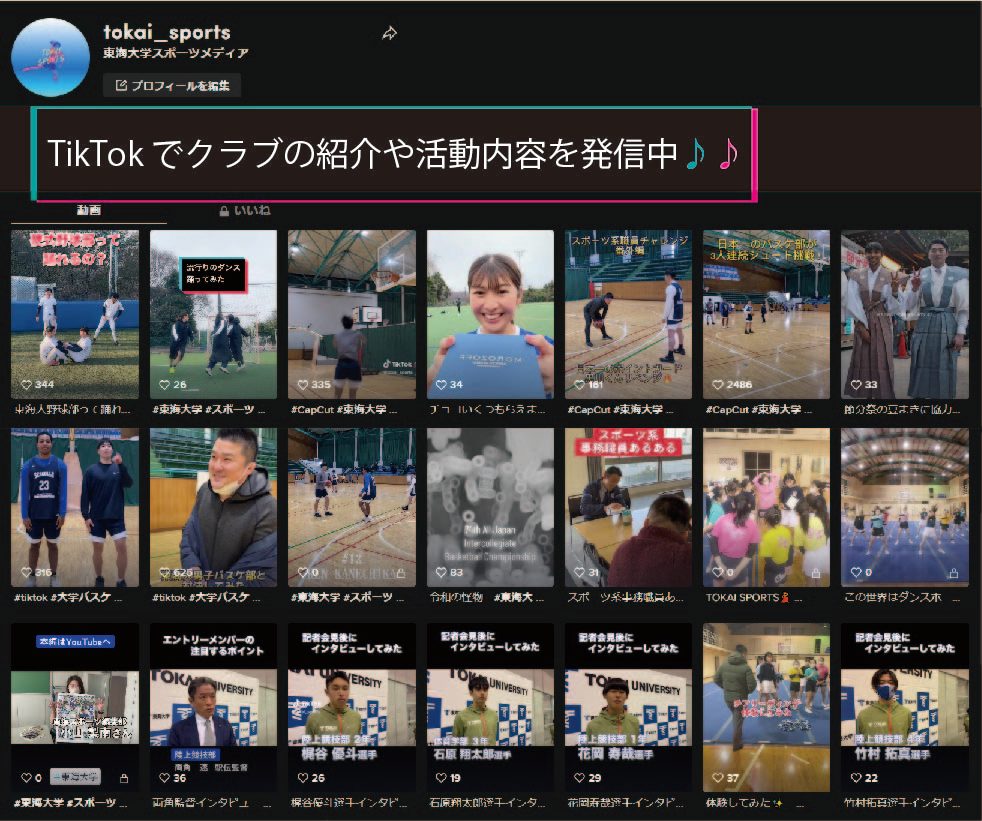Click the share arrow icon beside tokai_sports
The height and width of the screenshot is (821, 982).
(x=390, y=33)
